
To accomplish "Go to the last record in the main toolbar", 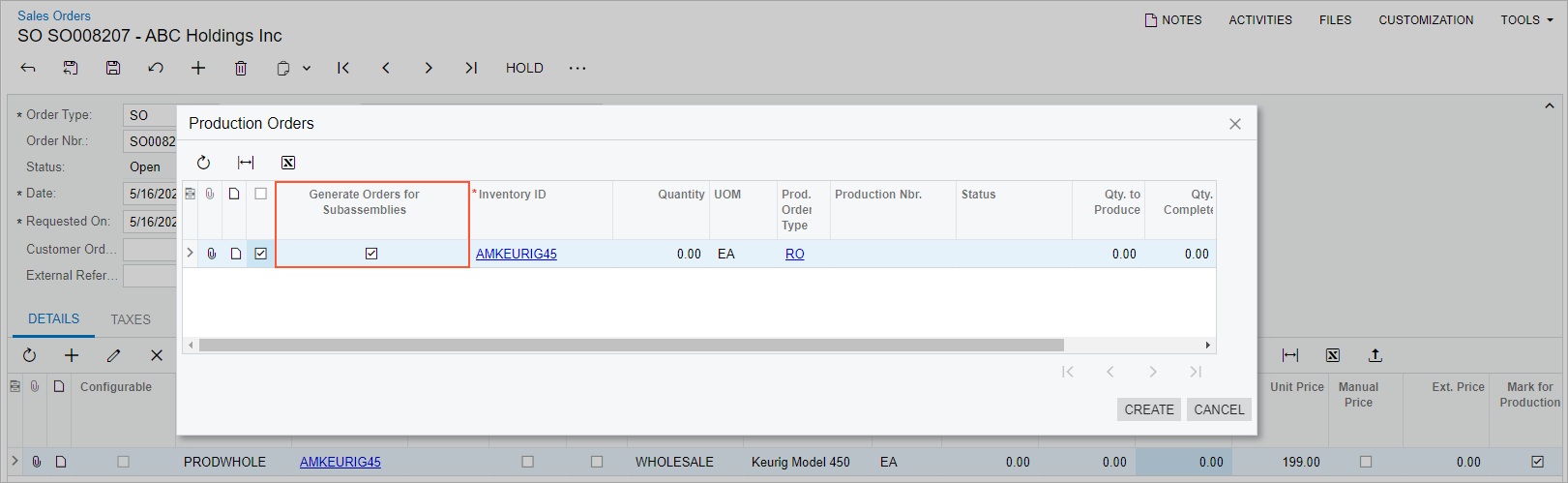I will coord(471,68).
